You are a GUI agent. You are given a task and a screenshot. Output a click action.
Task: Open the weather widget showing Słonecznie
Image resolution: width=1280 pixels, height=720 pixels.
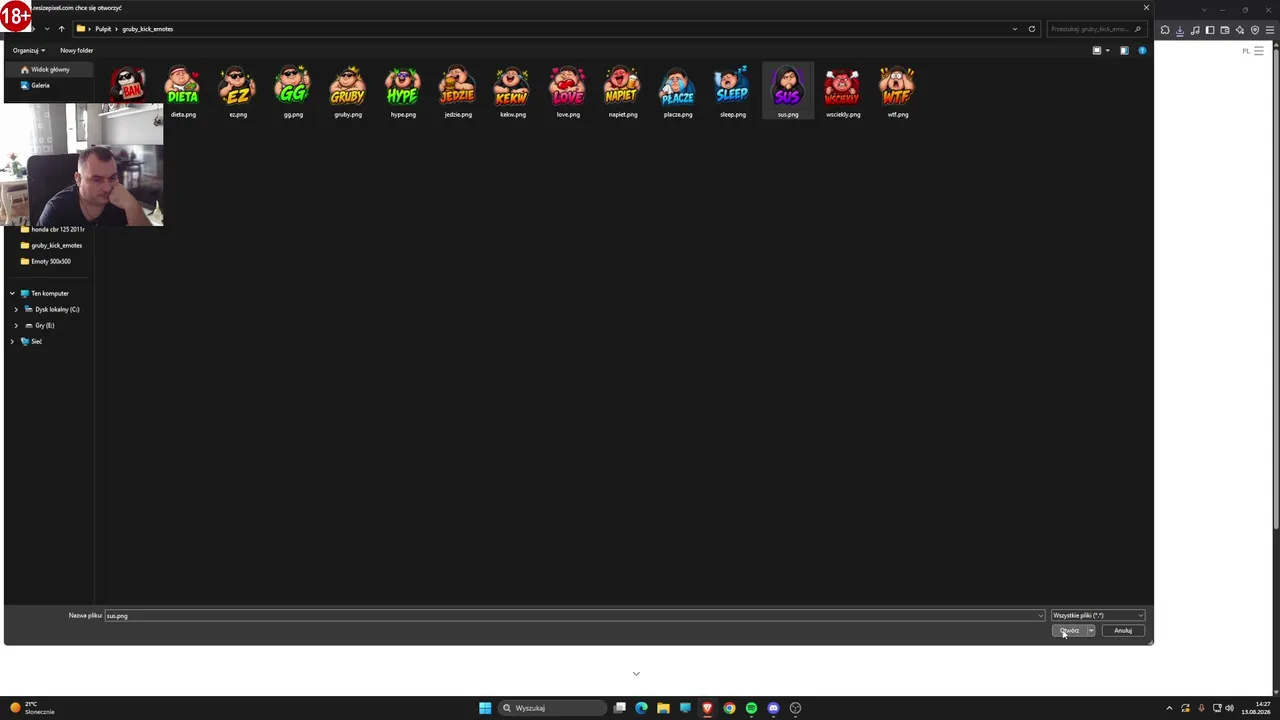point(32,708)
